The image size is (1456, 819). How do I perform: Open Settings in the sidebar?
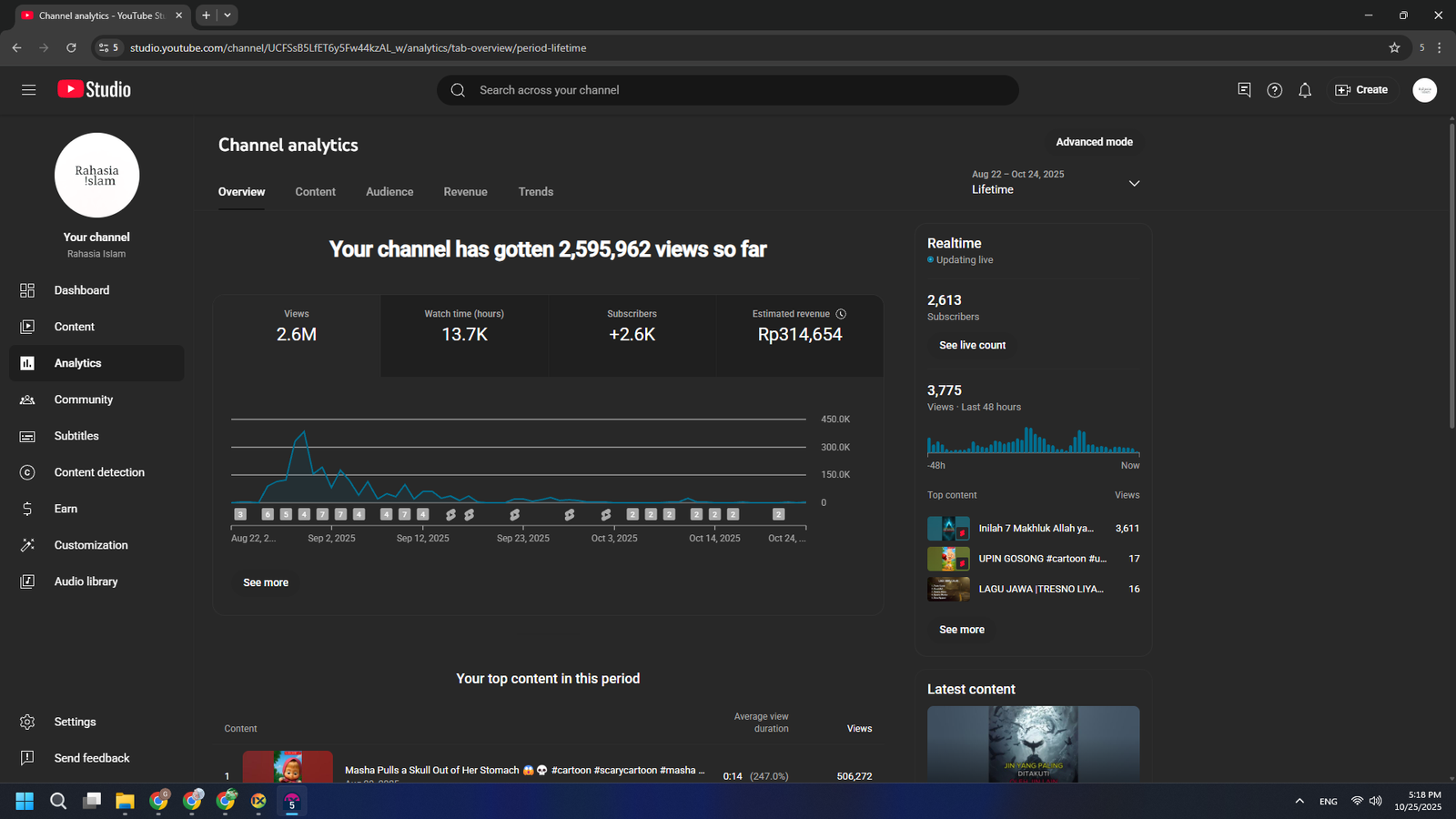coord(96,722)
